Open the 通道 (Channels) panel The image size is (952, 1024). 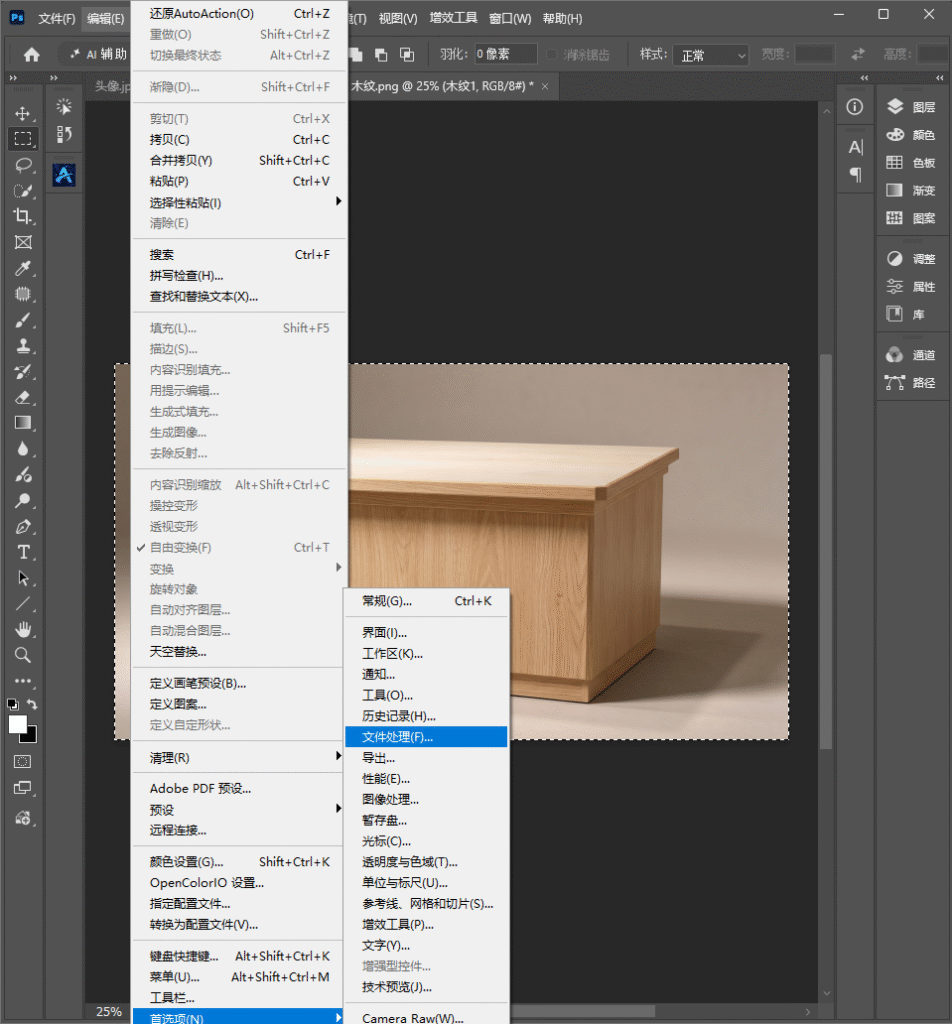pyautogui.click(x=912, y=355)
